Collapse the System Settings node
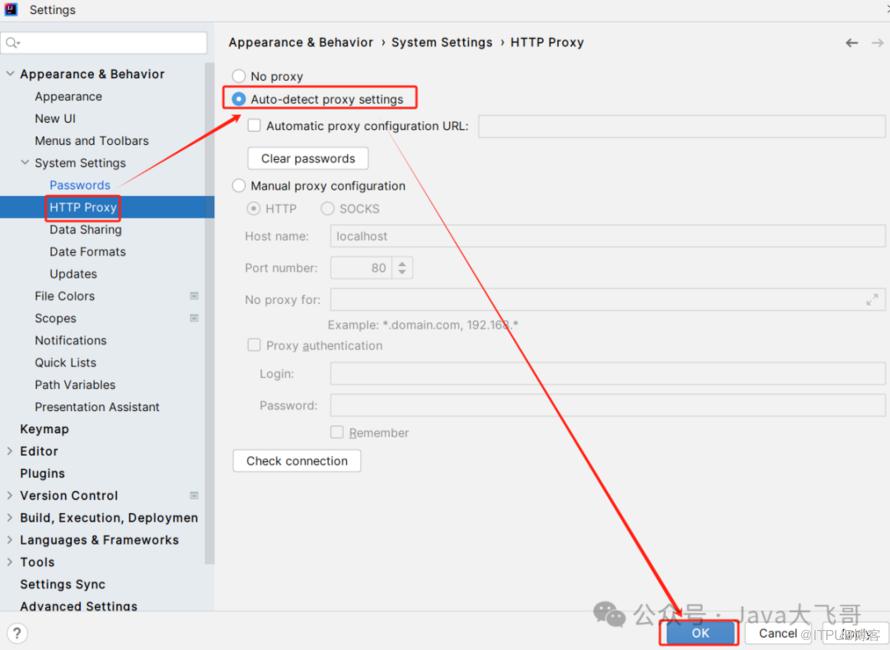 click(x=25, y=162)
